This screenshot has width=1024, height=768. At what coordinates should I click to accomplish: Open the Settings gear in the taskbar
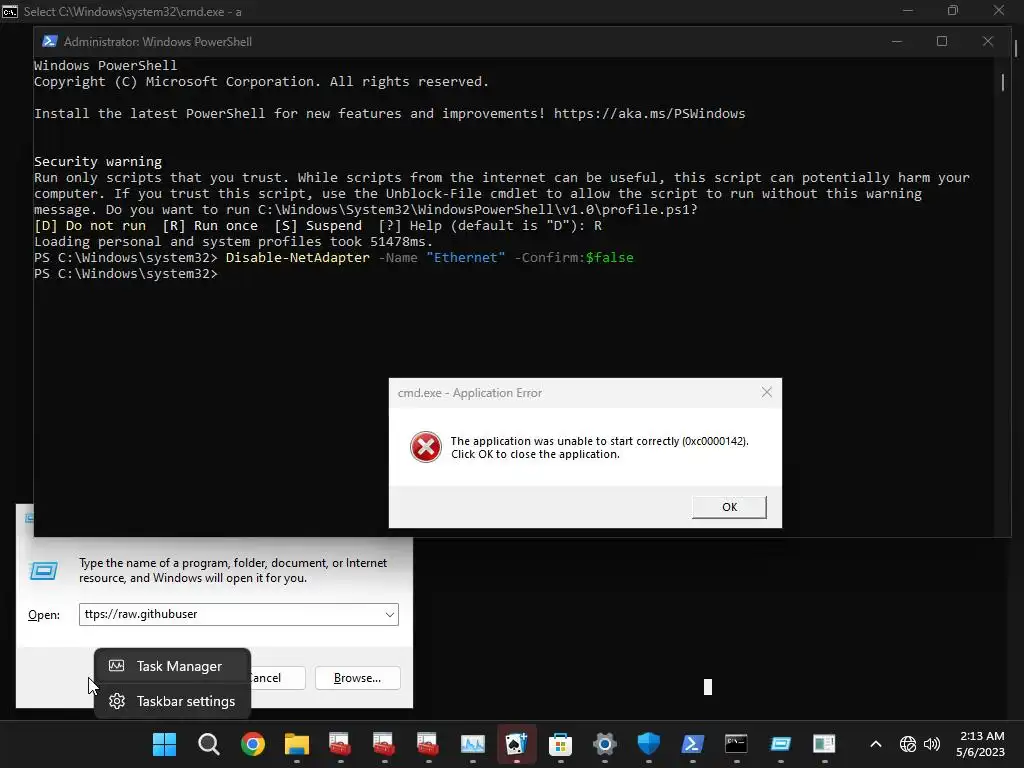[605, 744]
